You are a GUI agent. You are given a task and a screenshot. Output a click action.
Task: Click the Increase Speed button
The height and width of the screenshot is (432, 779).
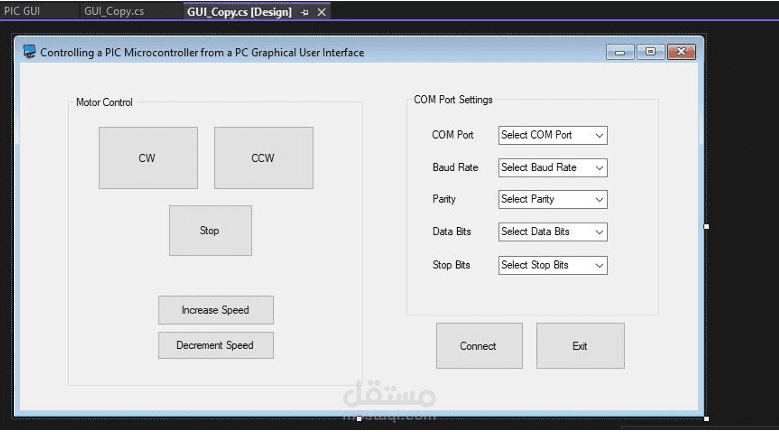pos(216,310)
